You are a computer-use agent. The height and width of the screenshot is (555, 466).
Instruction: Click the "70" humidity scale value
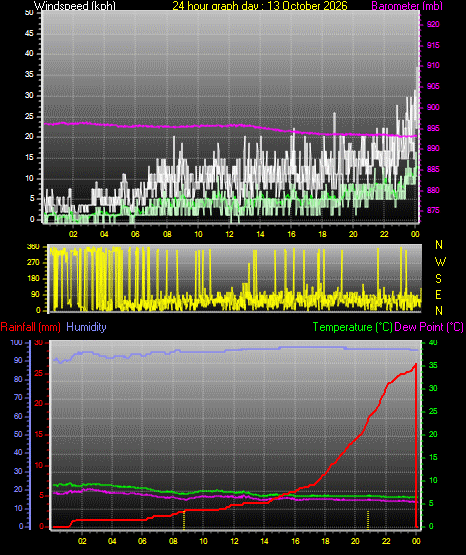(x=18, y=397)
